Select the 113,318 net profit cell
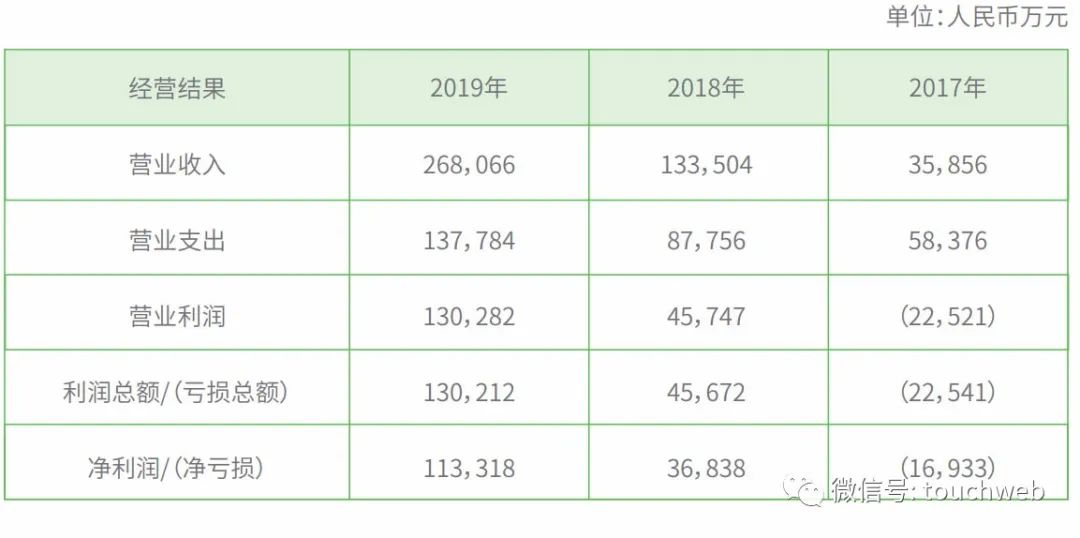The height and width of the screenshot is (538, 1080). coord(469,467)
